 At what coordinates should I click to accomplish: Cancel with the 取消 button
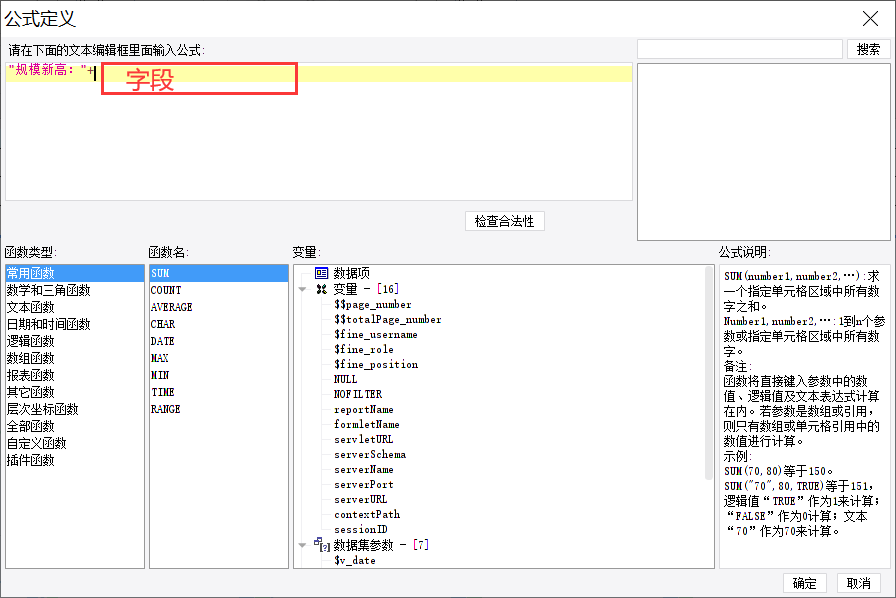point(858,583)
